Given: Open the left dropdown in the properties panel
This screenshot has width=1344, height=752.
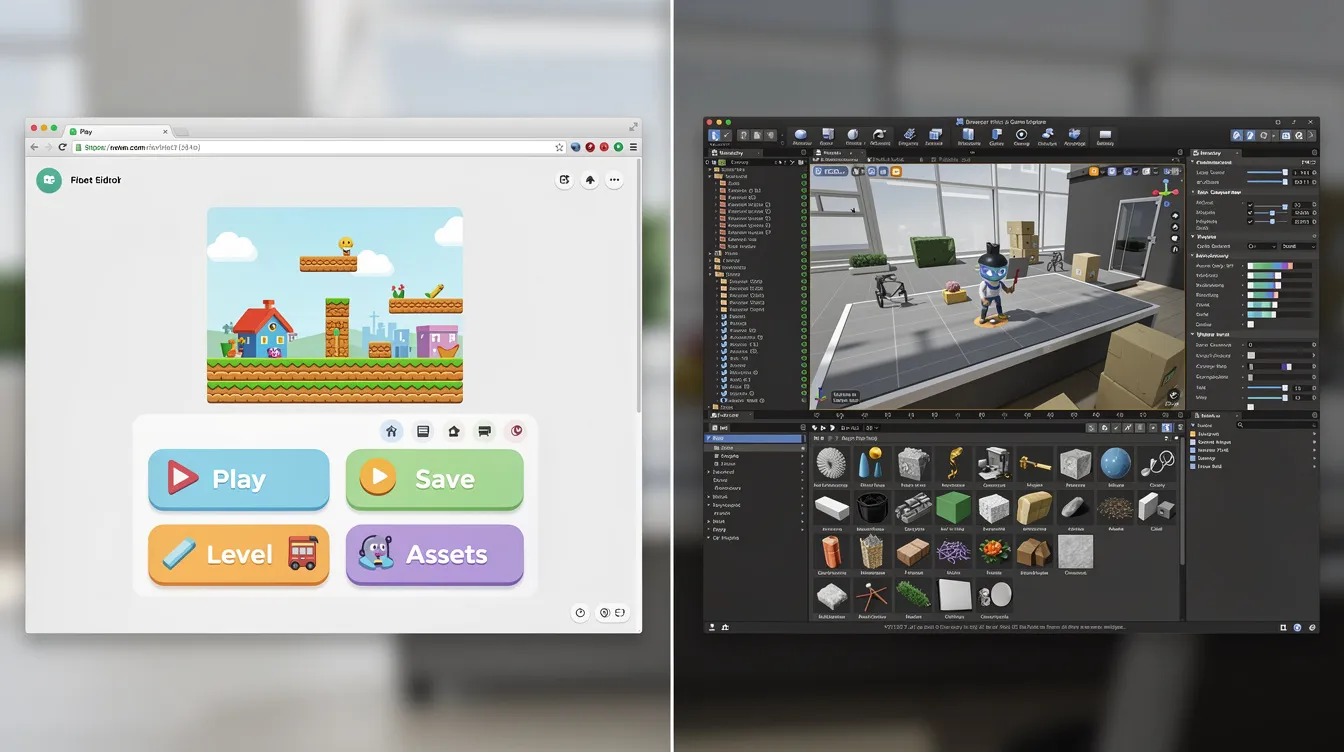Looking at the screenshot, I should [x=1261, y=246].
